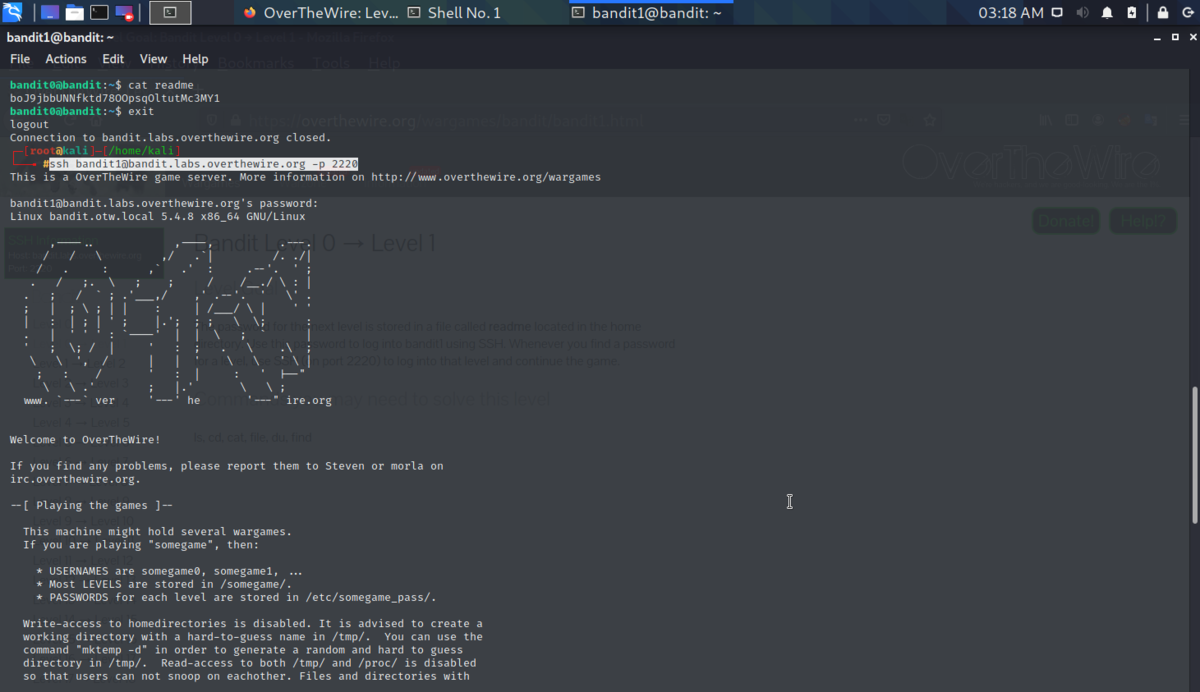Click '--[ Playing the games ]--' heading
Image resolution: width=1200 pixels, height=692 pixels.
(91, 505)
